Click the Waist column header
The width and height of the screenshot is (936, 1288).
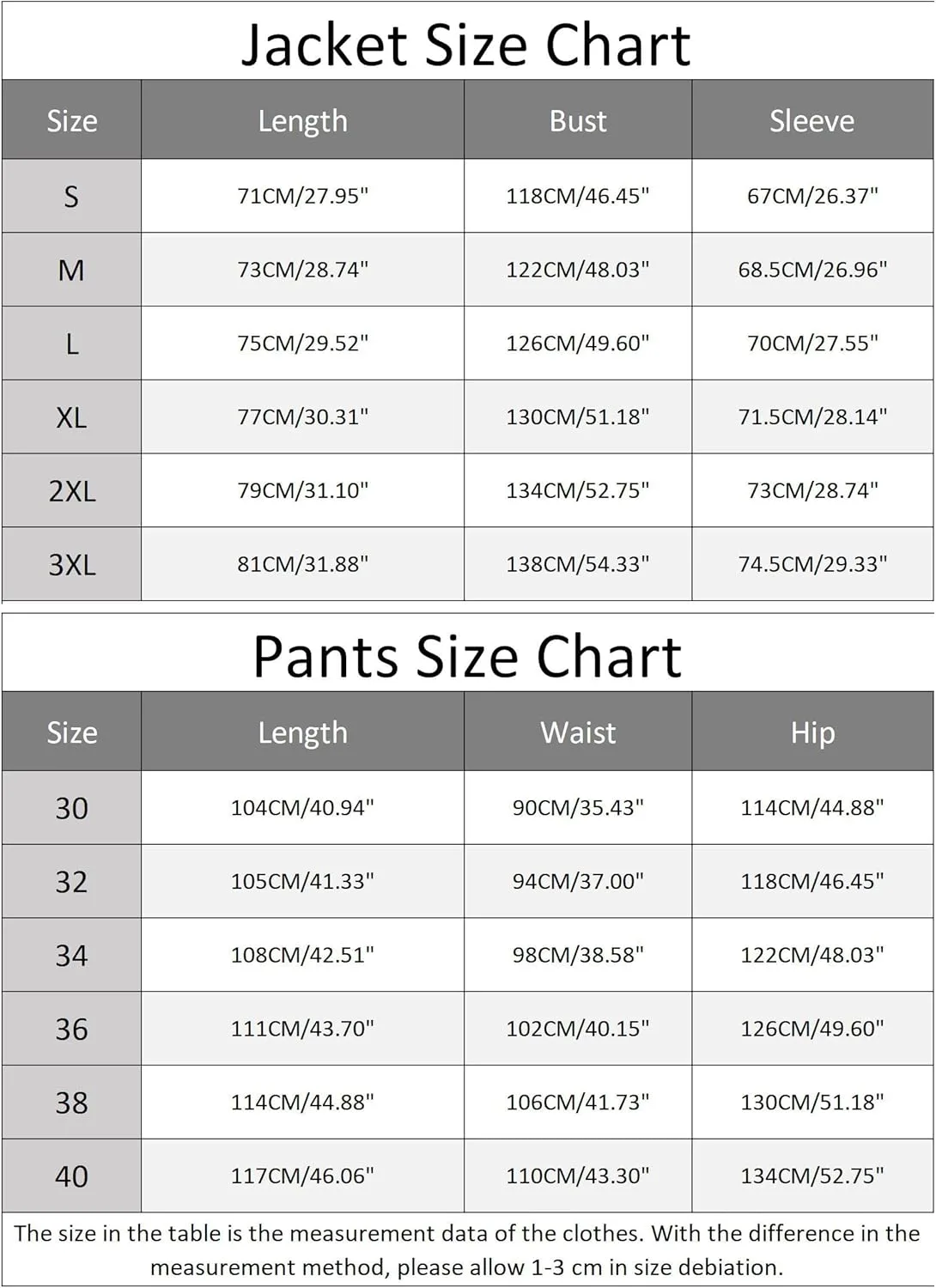coord(578,732)
